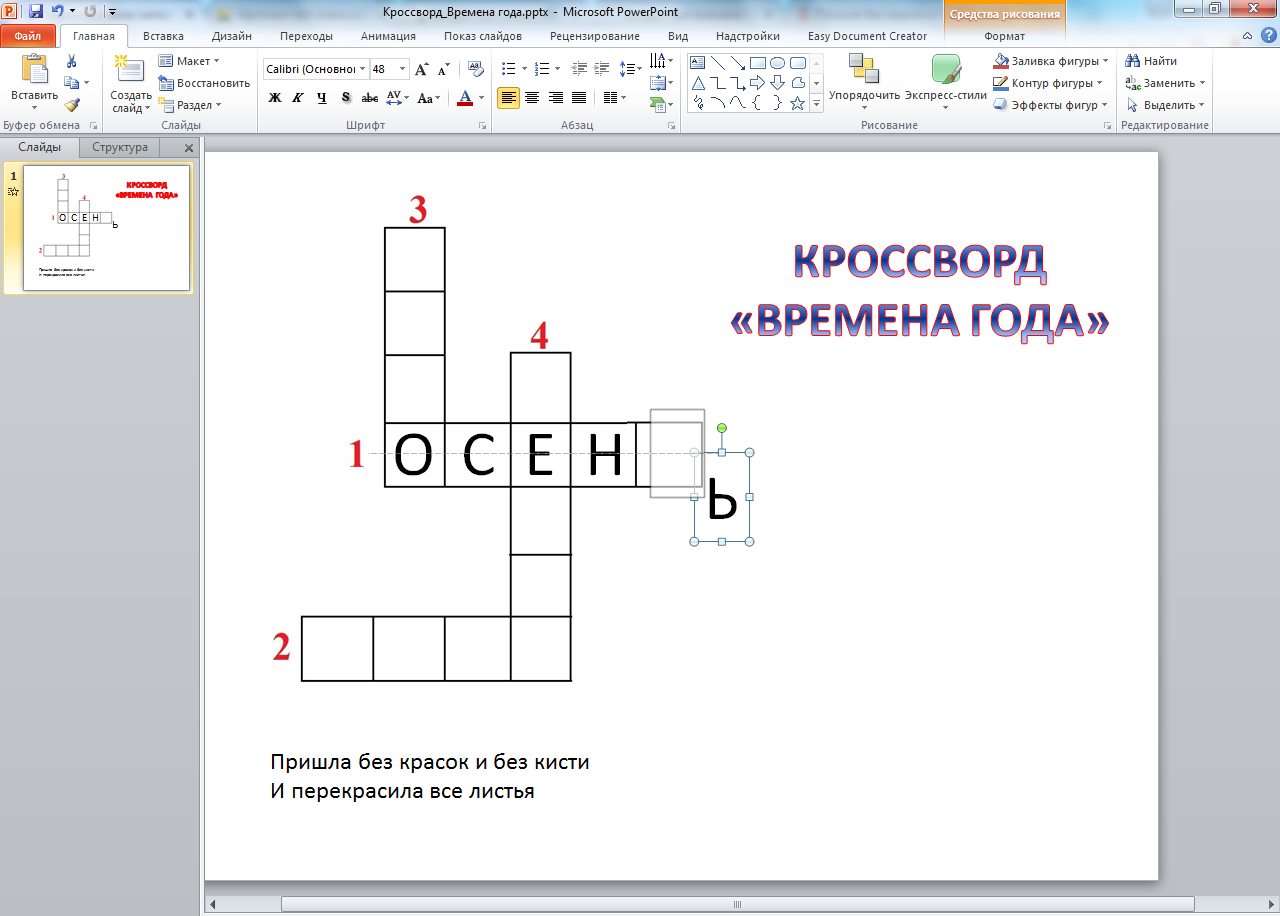Increase font size with the large A icon
1280x916 pixels.
coord(422,69)
